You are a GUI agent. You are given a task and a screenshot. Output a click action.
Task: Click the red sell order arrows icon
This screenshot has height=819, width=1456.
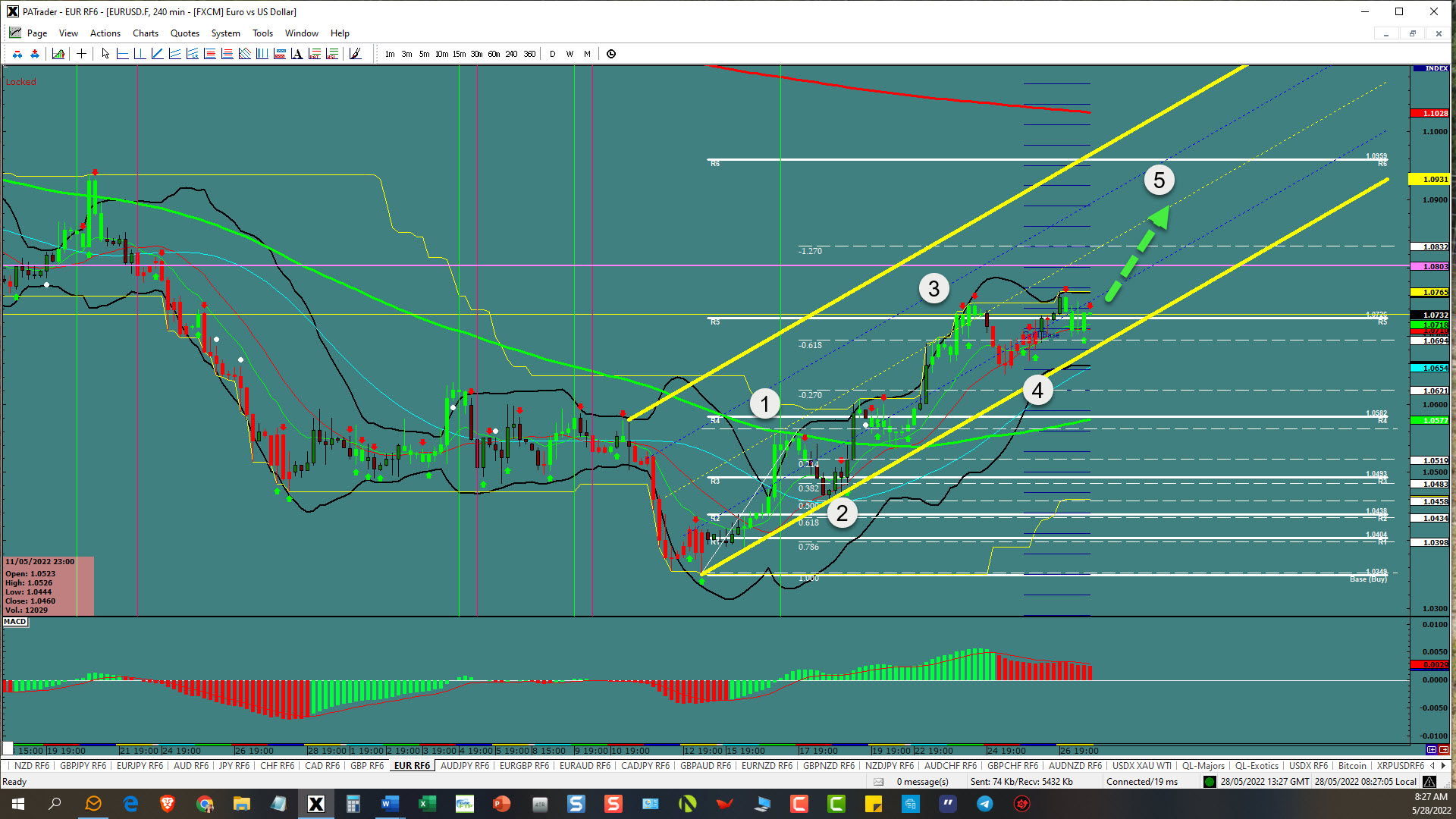pyautogui.click(x=17, y=54)
